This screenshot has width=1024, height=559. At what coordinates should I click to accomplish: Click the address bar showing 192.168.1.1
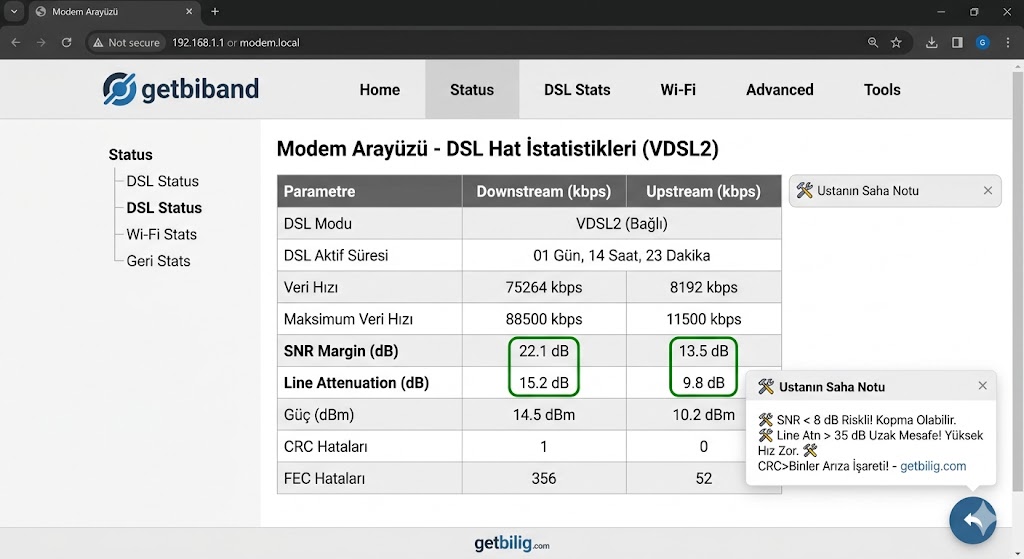(x=236, y=42)
